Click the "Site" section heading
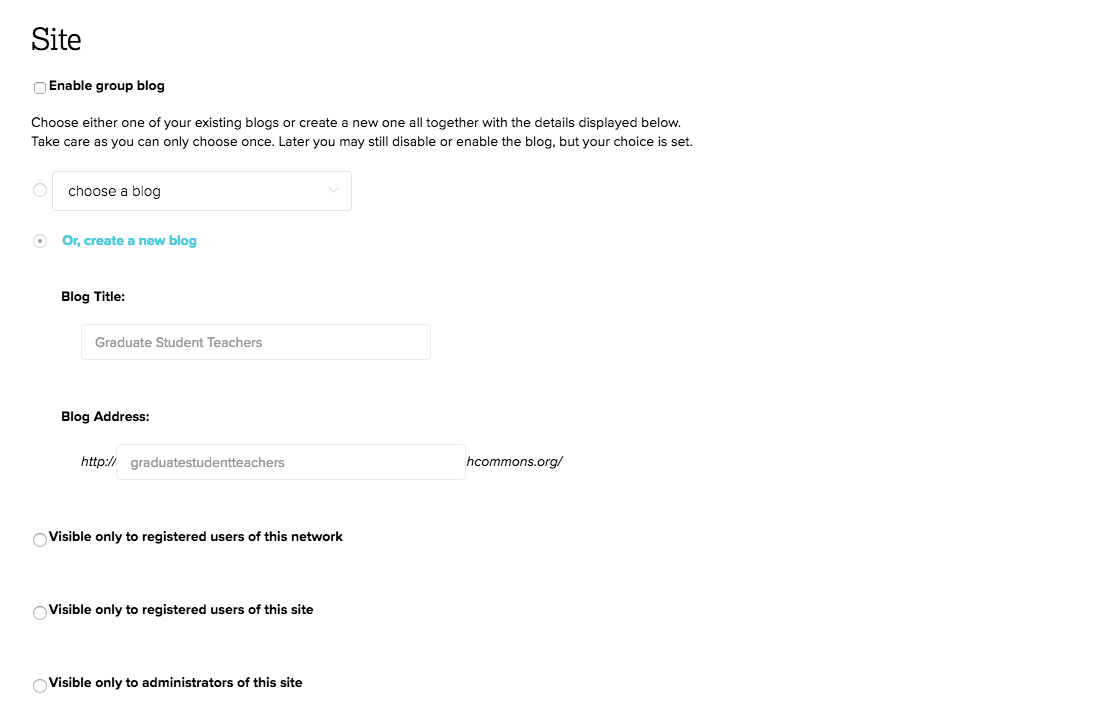This screenshot has width=1113, height=703. click(x=56, y=39)
